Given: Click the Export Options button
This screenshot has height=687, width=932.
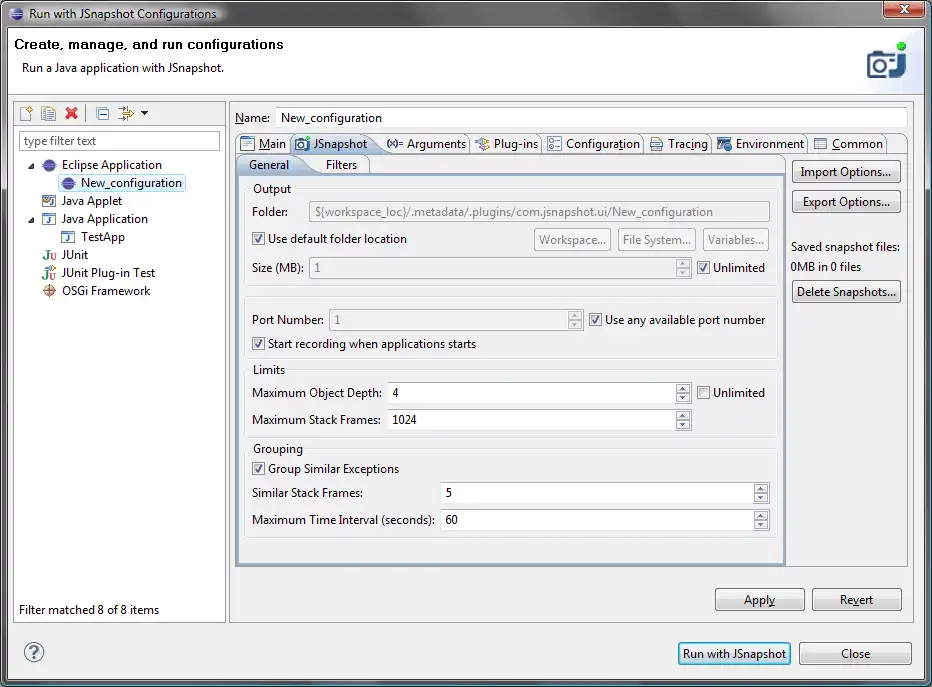Looking at the screenshot, I should point(846,202).
